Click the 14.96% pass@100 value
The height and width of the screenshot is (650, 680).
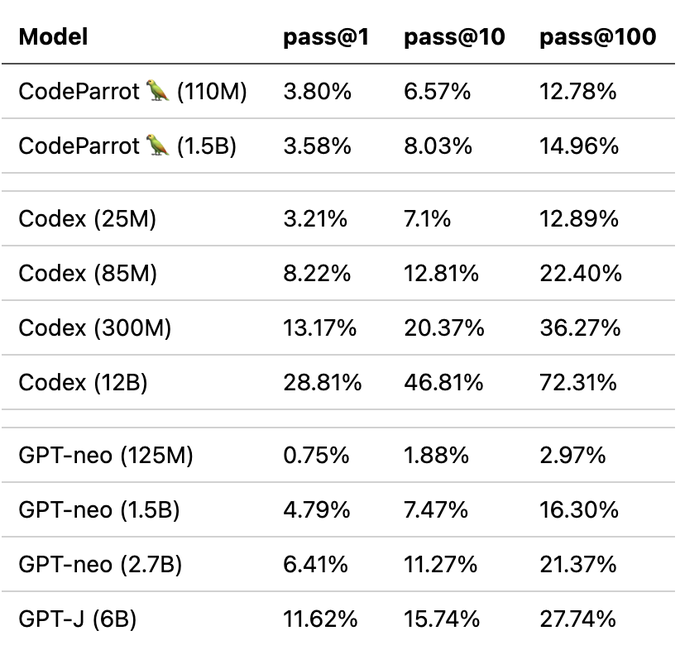(x=580, y=146)
